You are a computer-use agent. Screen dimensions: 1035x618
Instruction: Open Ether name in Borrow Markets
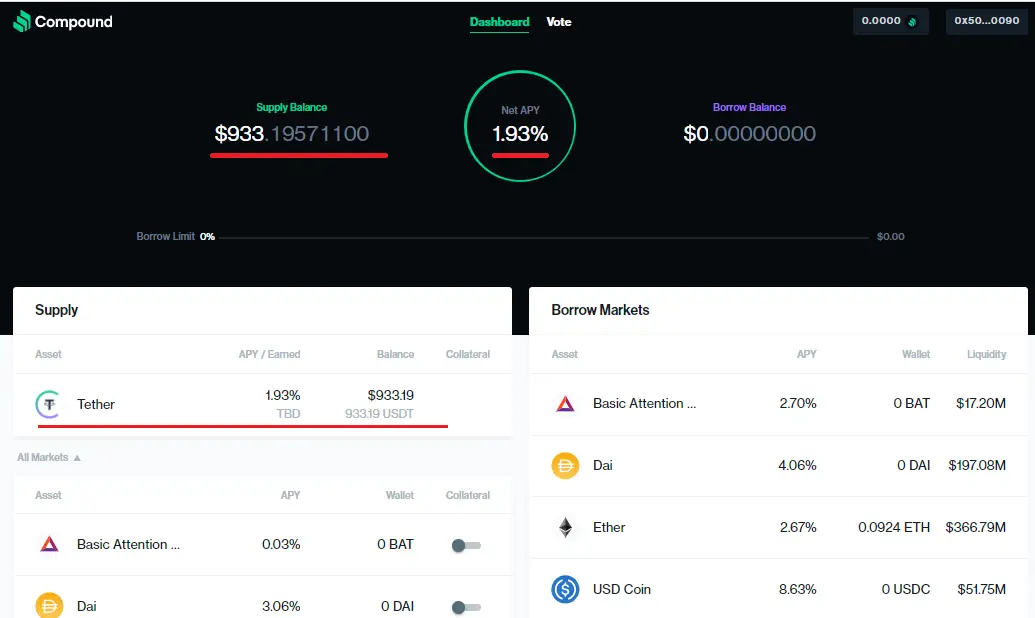[609, 527]
